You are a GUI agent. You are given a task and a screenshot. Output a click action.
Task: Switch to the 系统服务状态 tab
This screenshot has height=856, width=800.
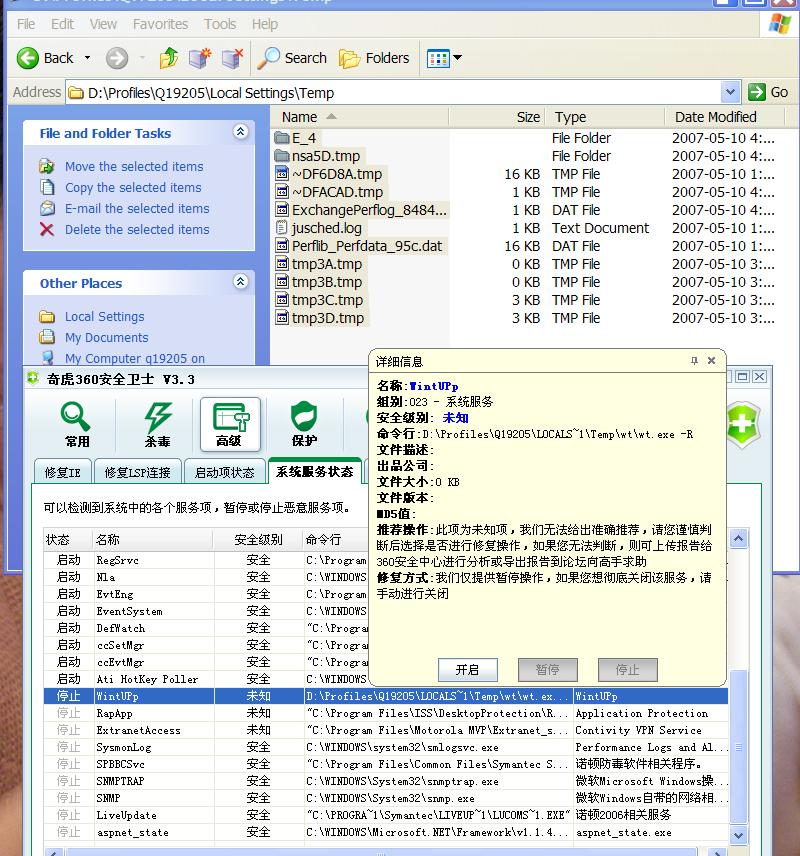pyautogui.click(x=315, y=471)
